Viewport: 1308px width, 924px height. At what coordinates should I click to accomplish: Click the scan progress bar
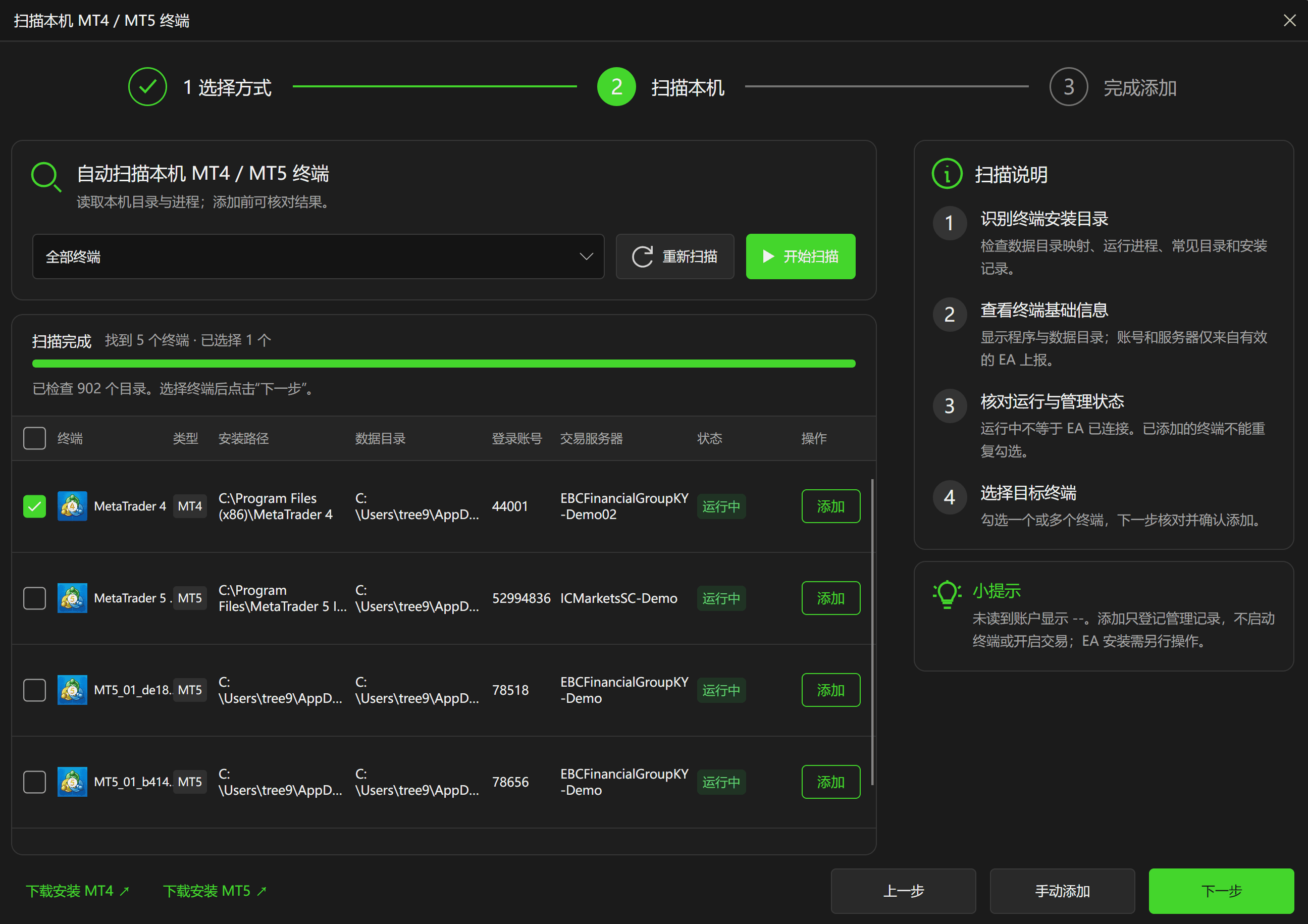pos(444,364)
